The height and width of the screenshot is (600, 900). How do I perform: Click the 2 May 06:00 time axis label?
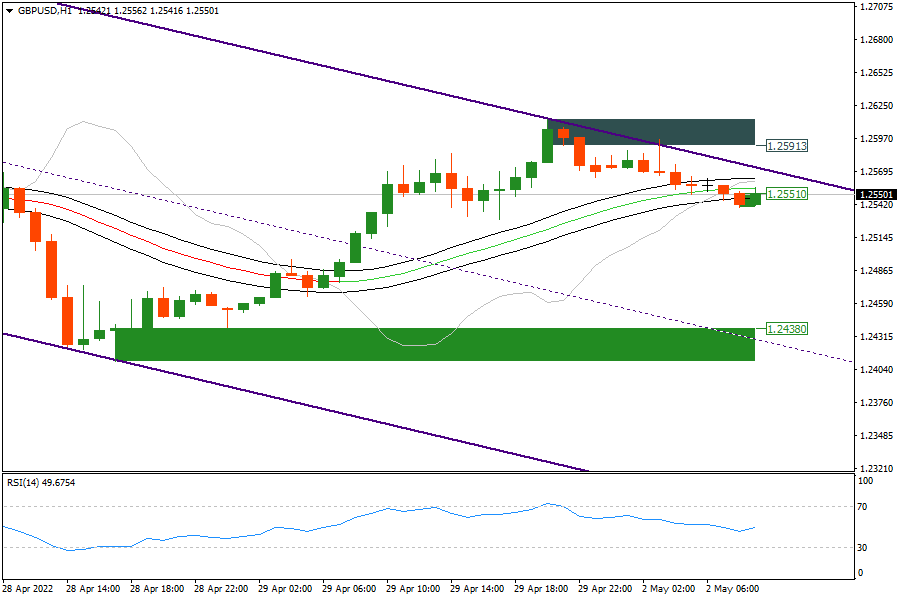[735, 589]
